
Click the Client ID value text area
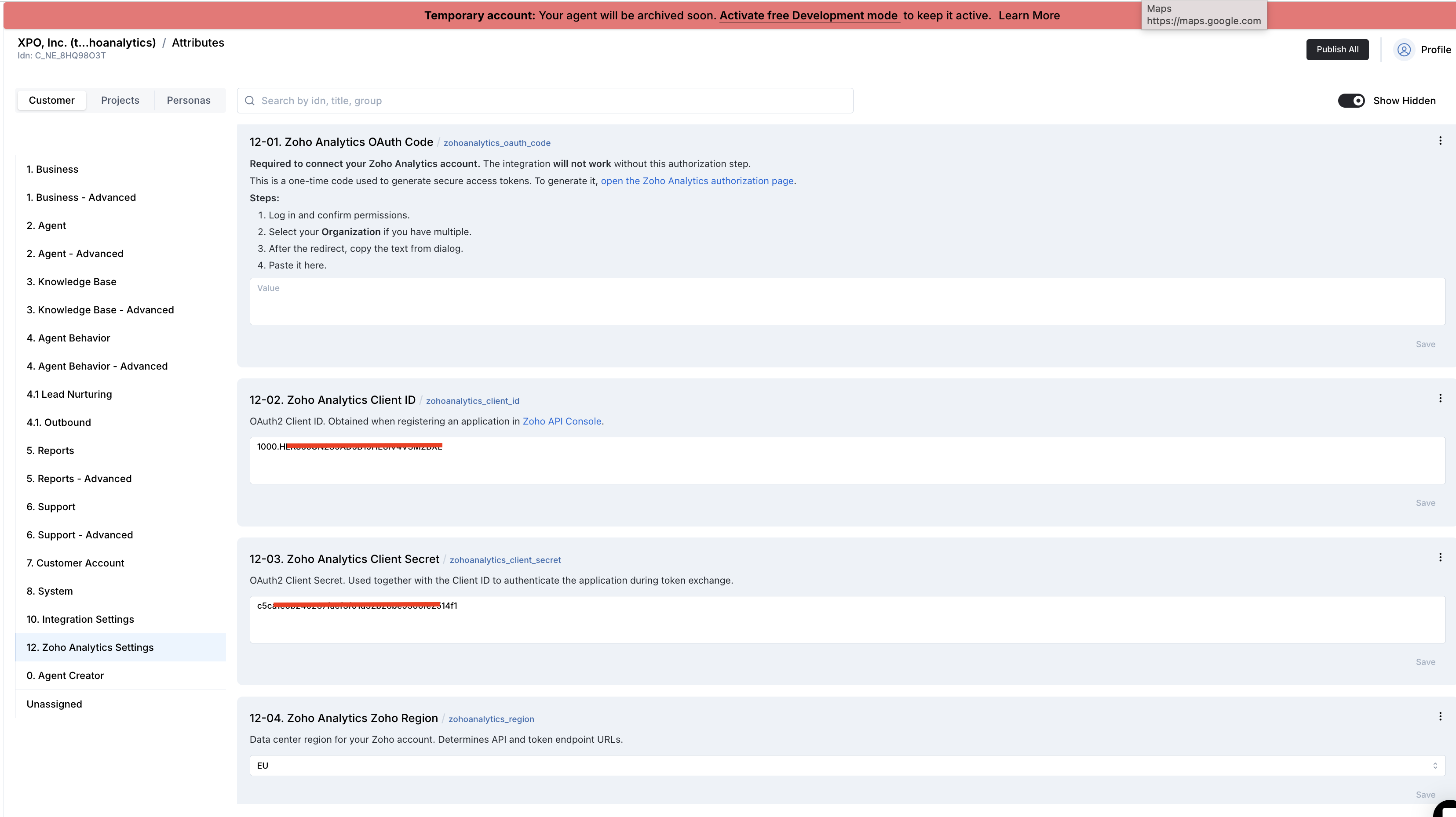(x=847, y=461)
